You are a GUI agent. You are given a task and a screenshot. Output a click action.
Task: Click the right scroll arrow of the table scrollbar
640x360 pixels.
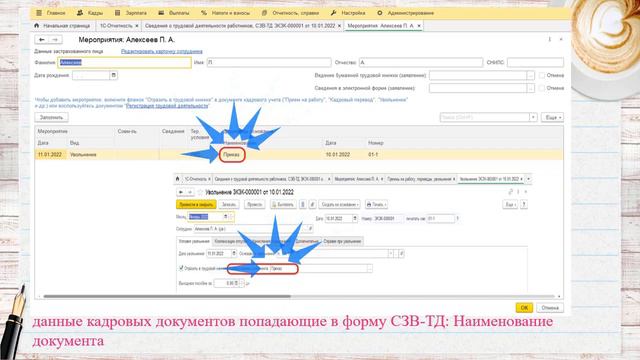point(559,296)
